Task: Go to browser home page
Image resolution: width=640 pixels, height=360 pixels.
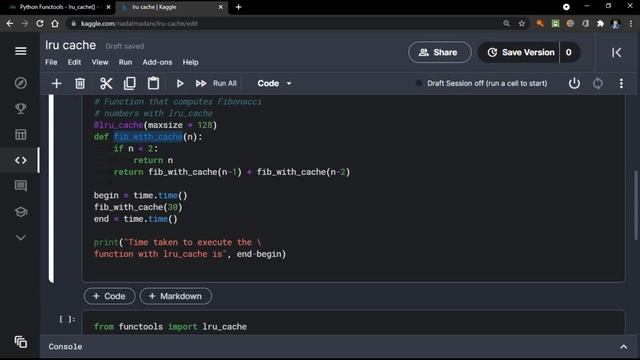Action: click(55, 24)
